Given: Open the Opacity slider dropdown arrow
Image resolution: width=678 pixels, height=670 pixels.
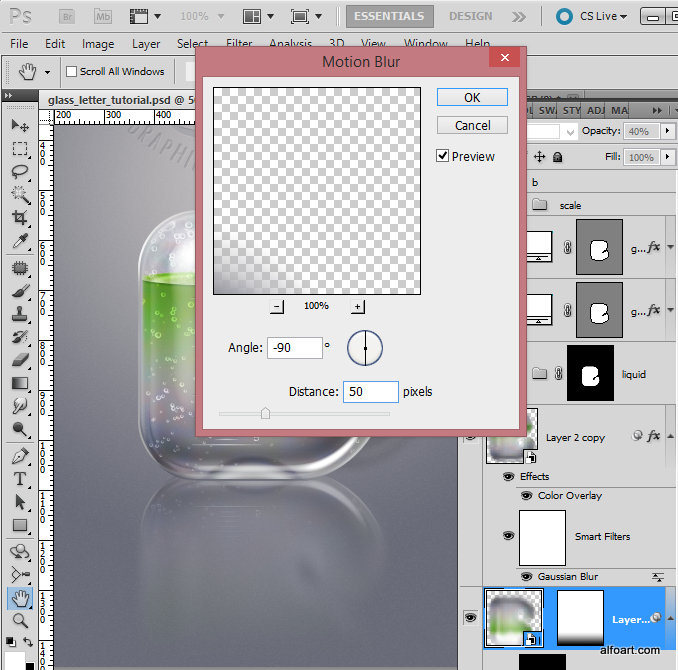Looking at the screenshot, I should click(667, 131).
